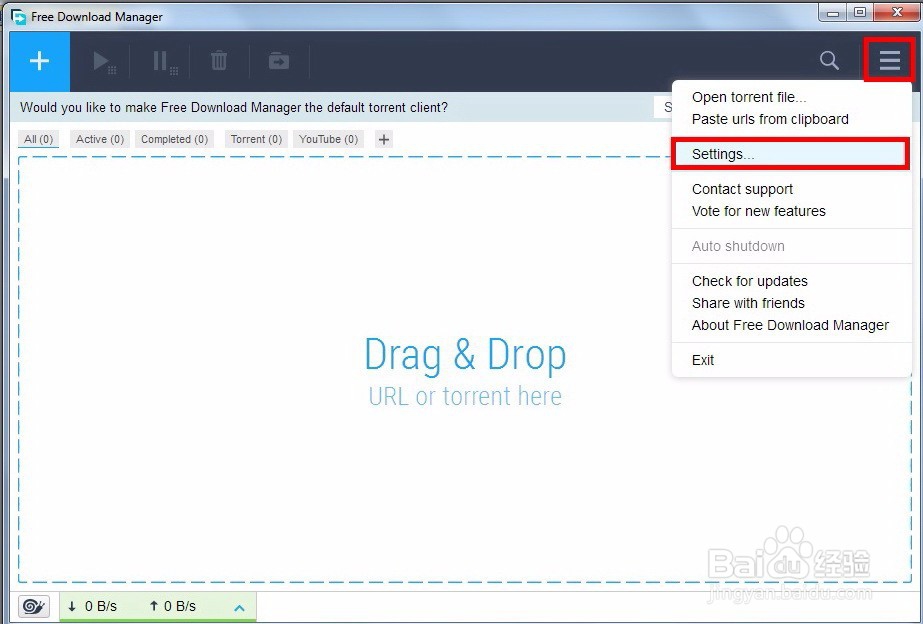Image resolution: width=923 pixels, height=624 pixels.
Task: Click the Auto shutdown menu entry
Action: tap(791, 246)
